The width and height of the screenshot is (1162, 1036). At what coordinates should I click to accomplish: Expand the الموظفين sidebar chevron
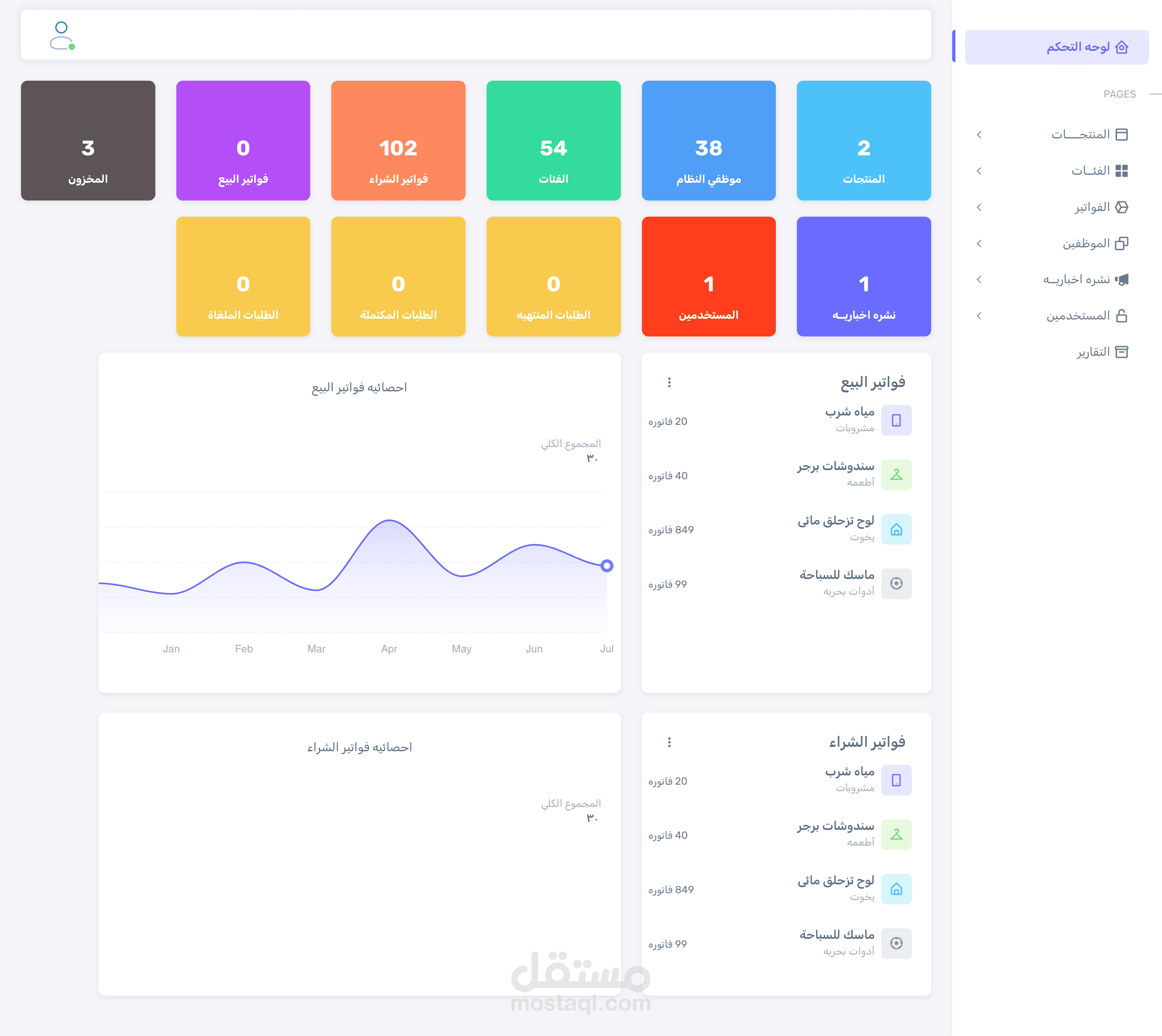(x=979, y=244)
